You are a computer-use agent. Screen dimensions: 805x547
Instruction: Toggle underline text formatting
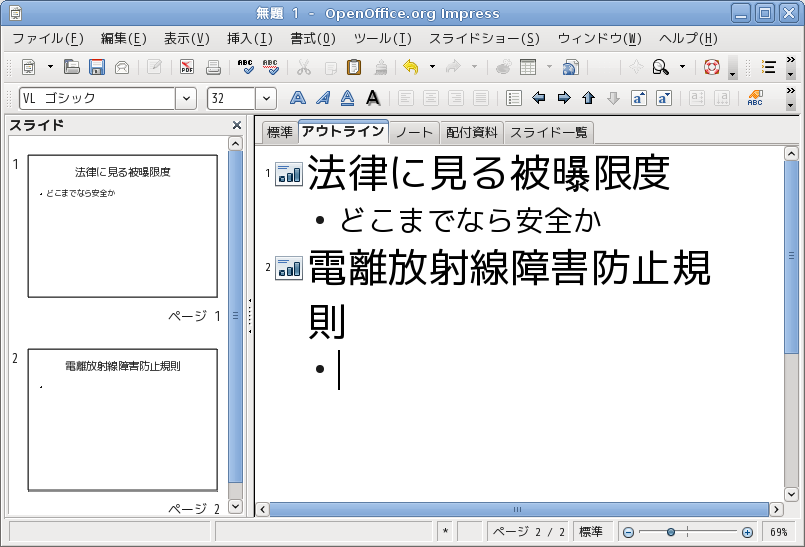click(348, 98)
